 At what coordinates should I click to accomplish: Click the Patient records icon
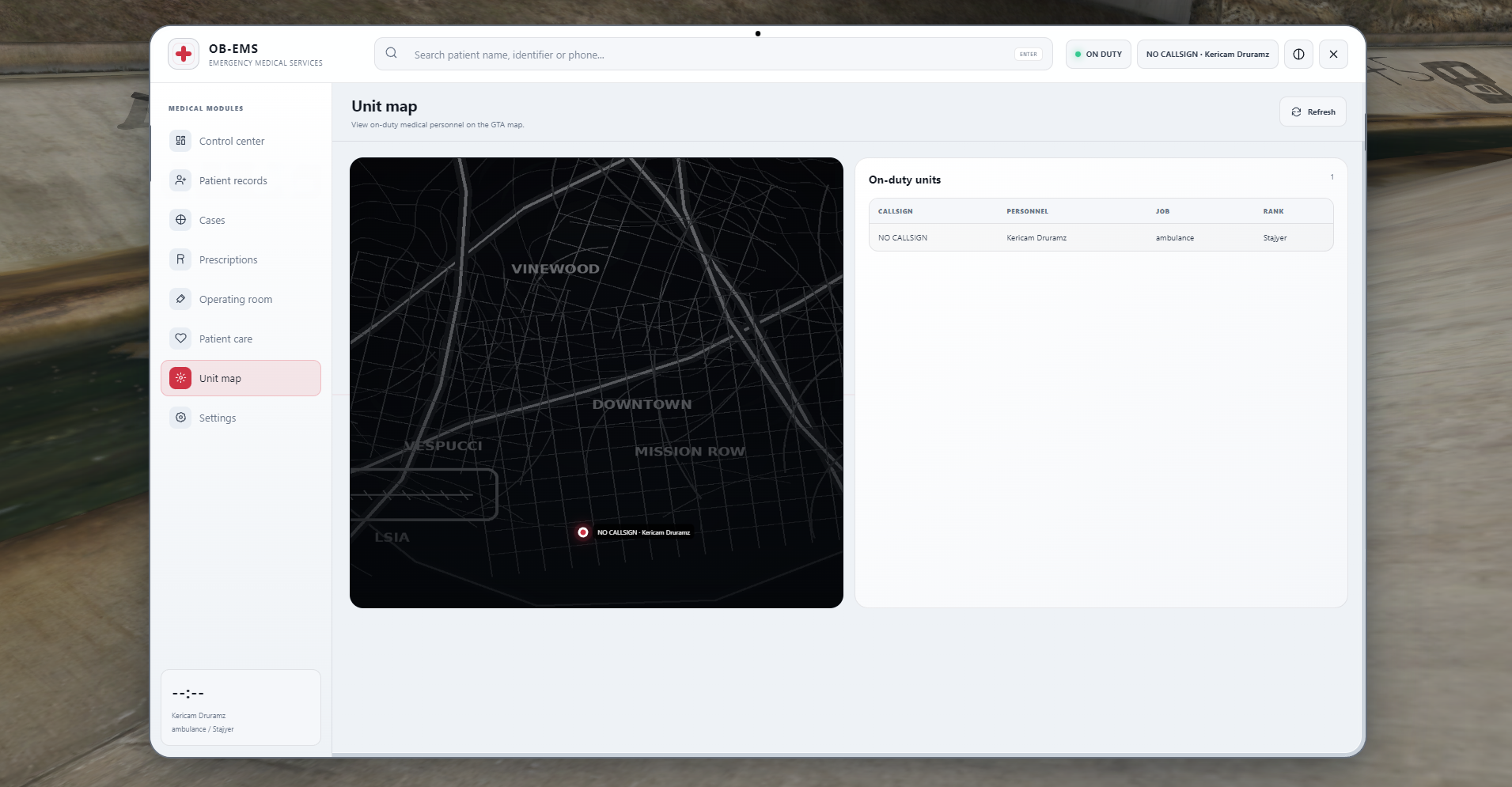pyautogui.click(x=180, y=180)
